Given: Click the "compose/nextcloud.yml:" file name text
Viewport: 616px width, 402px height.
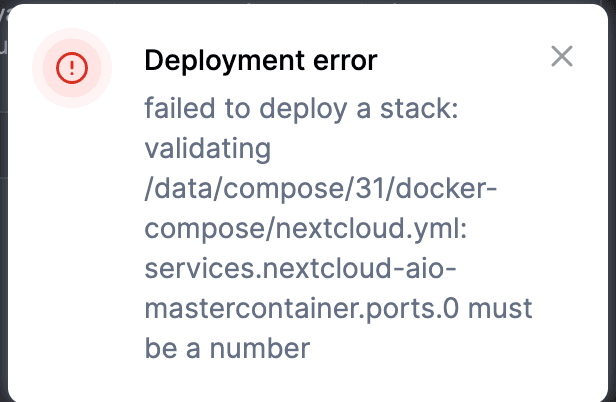Looking at the screenshot, I should point(300,229).
